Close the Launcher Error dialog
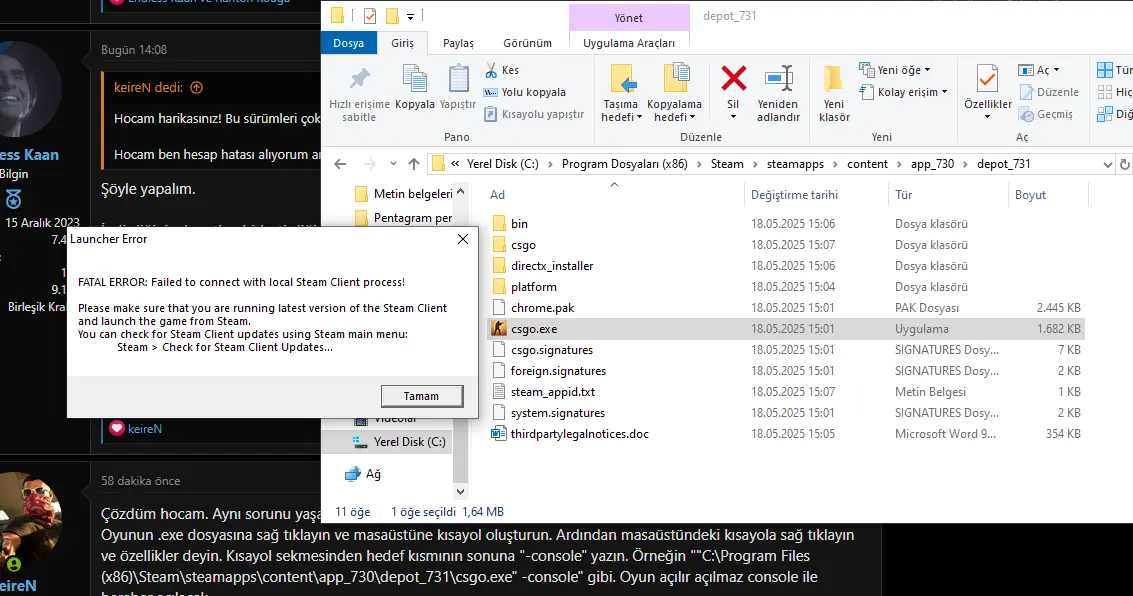The height and width of the screenshot is (596, 1133). (462, 239)
